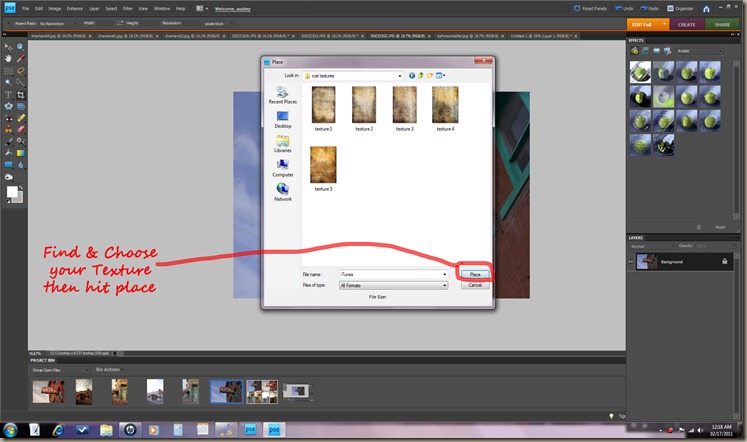747x442 pixels.
Task: Choose the Horizontal Type tool
Action: pos(8,94)
